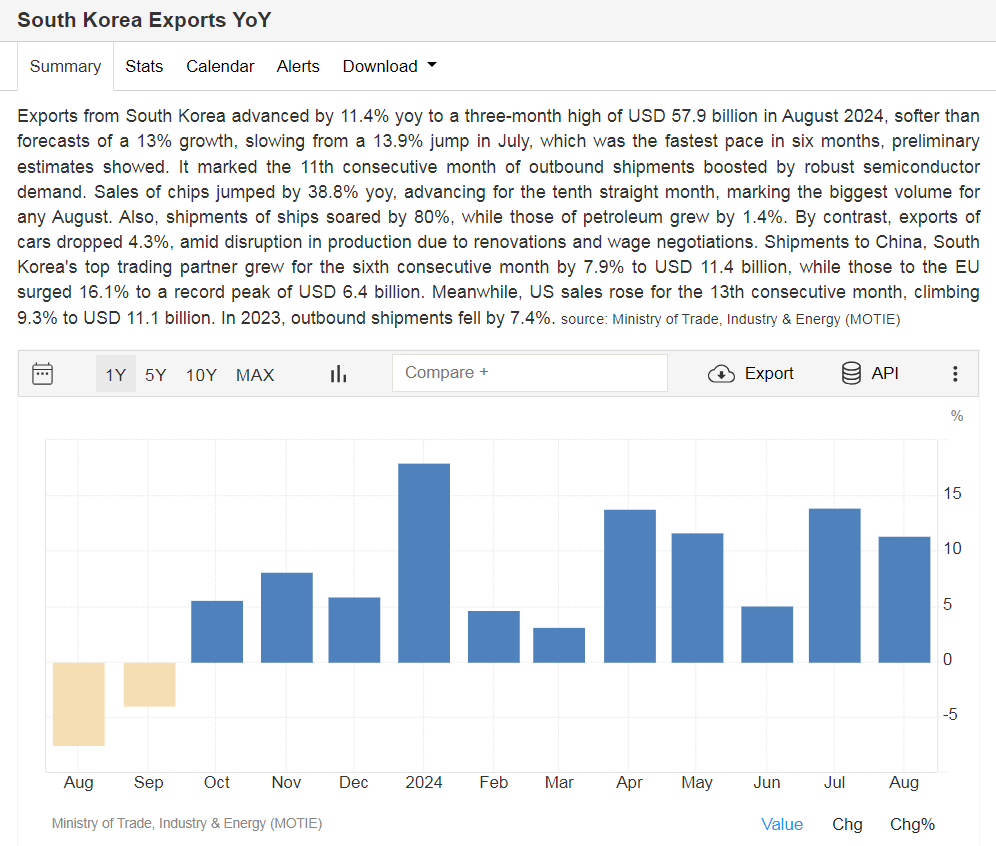Switch chart to 5Y range
996x846 pixels.
[156, 375]
